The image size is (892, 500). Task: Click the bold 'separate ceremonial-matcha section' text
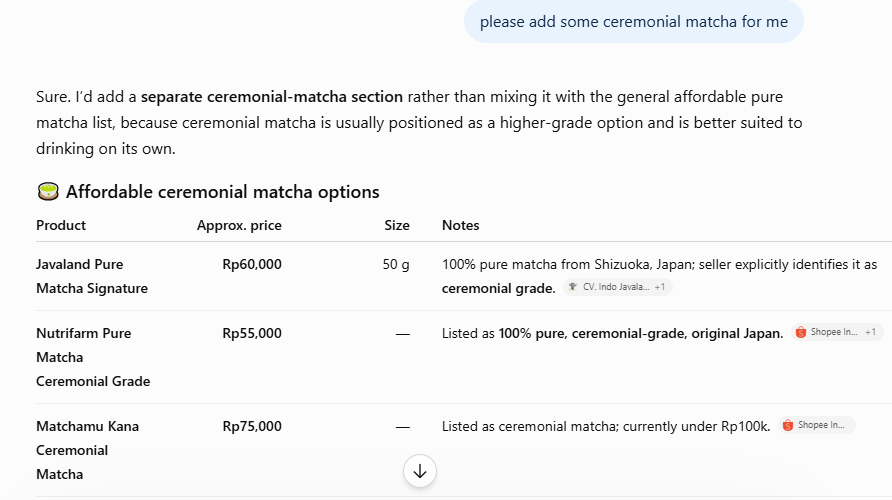click(x=272, y=97)
